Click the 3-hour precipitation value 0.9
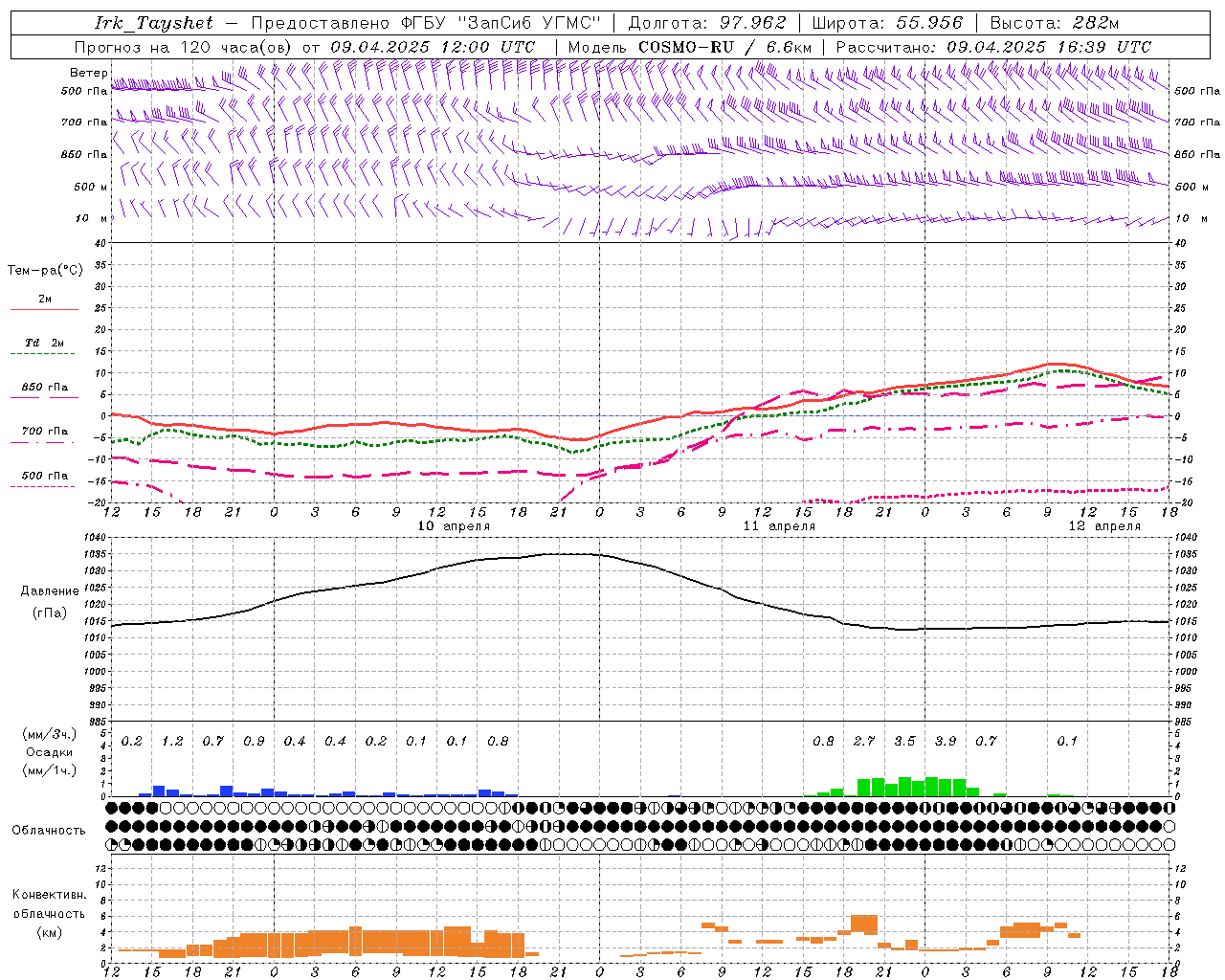This screenshot has height=980, width=1225. click(254, 742)
